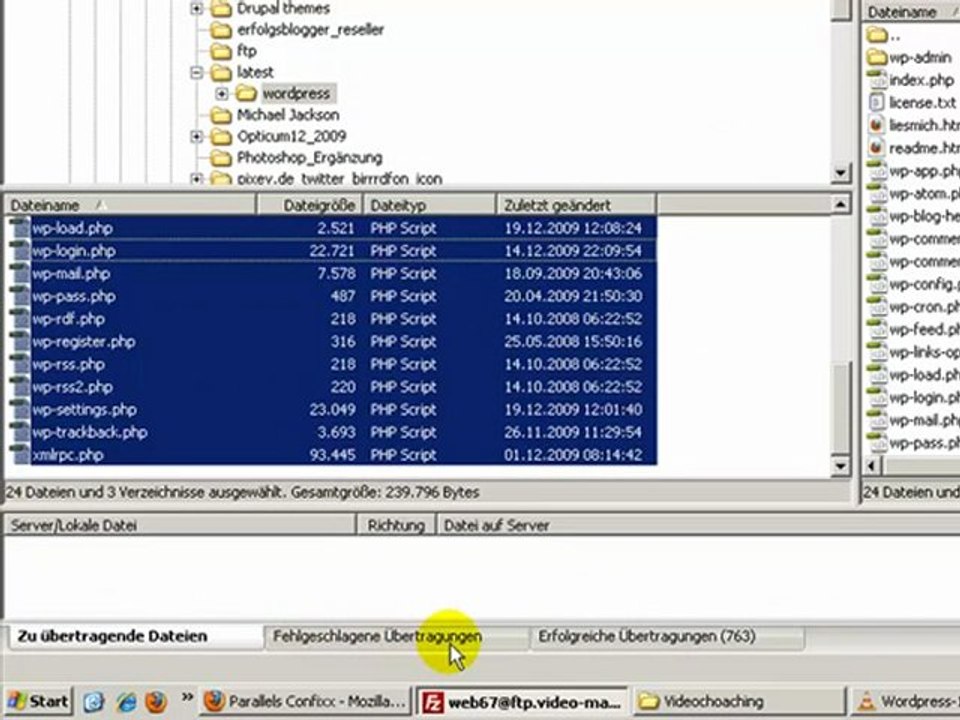
Task: Switch to VLC Wordpress taskbar window
Action: [905, 702]
